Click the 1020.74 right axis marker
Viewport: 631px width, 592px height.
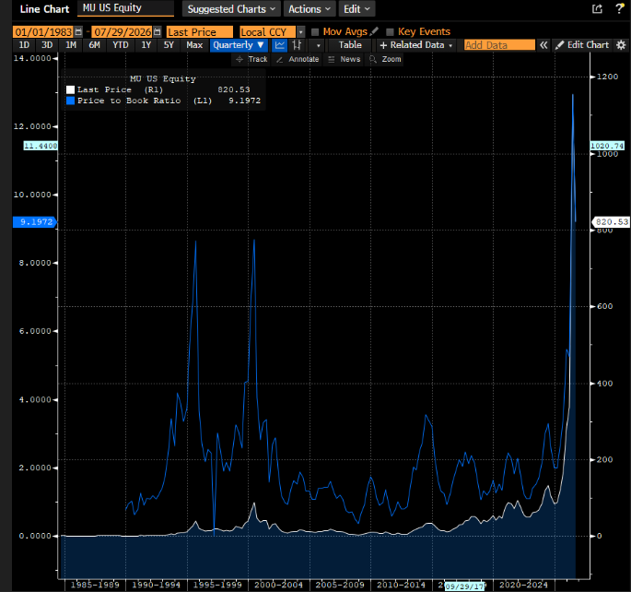607,146
